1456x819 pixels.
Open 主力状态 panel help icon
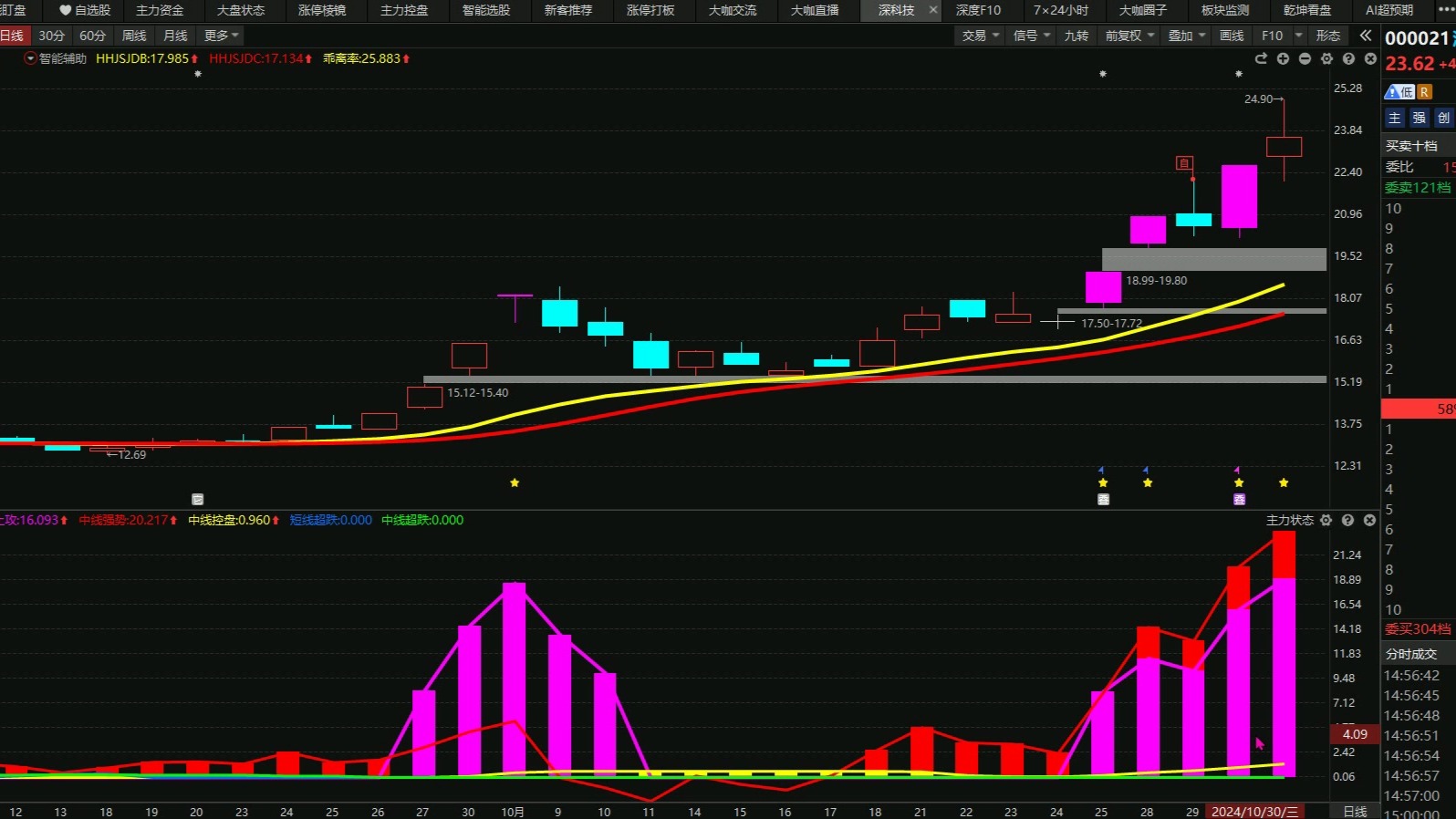pos(1347,520)
